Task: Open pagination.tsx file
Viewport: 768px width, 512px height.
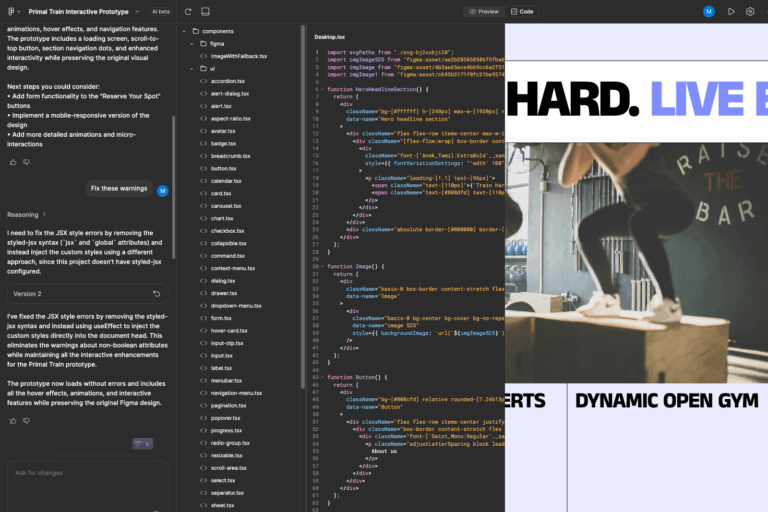Action: point(228,406)
